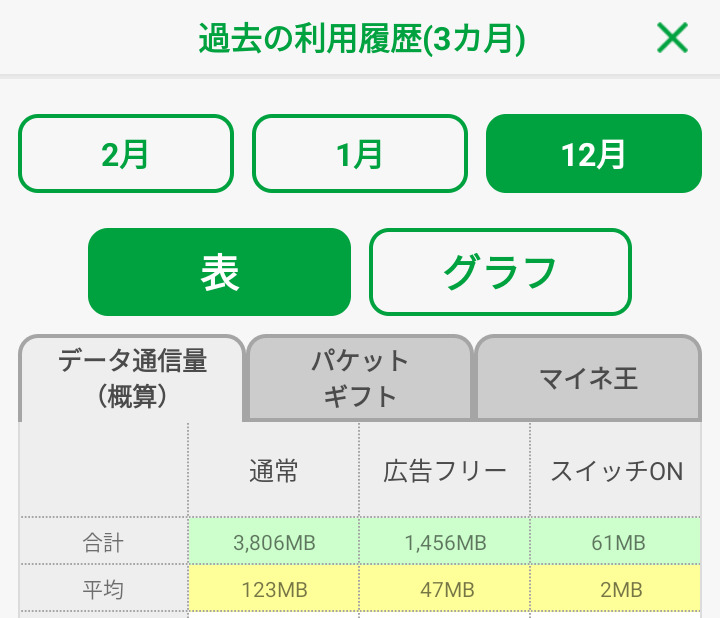This screenshot has height=618, width=720.
Task: Close the usage history dialog
Action: (672, 38)
